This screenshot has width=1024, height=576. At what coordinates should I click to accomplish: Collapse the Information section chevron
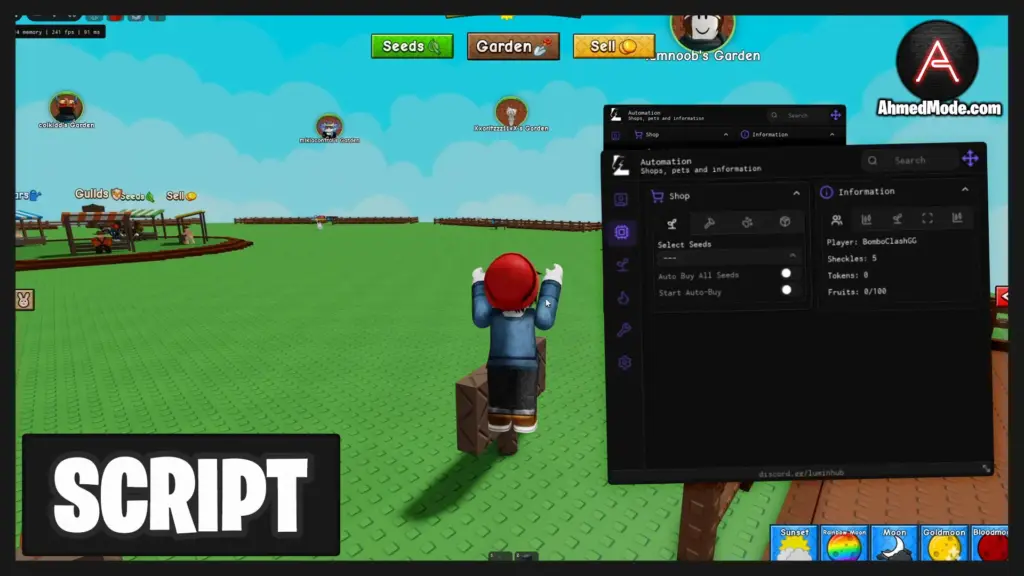(965, 189)
